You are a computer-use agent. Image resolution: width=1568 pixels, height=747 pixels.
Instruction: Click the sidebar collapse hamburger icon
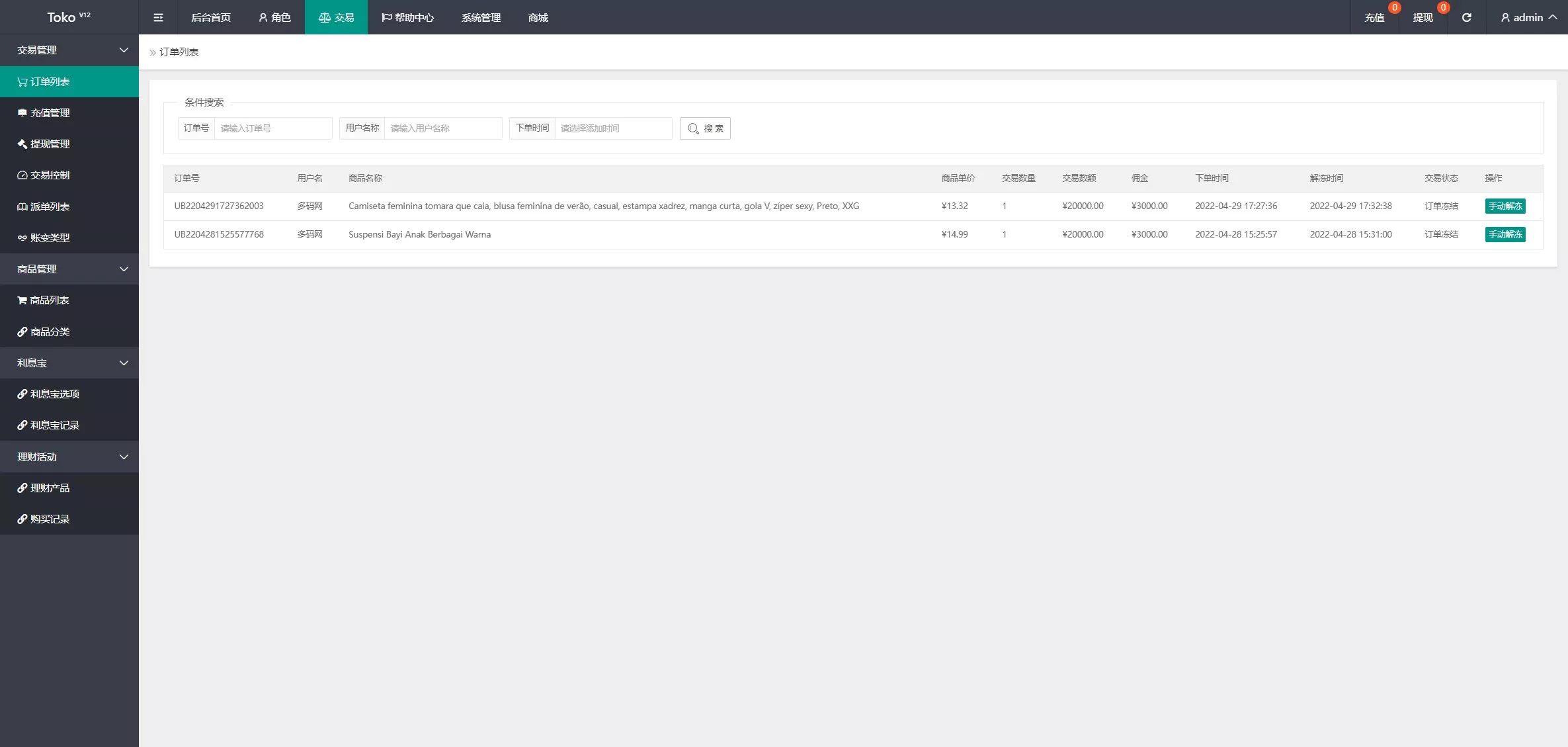coord(158,17)
